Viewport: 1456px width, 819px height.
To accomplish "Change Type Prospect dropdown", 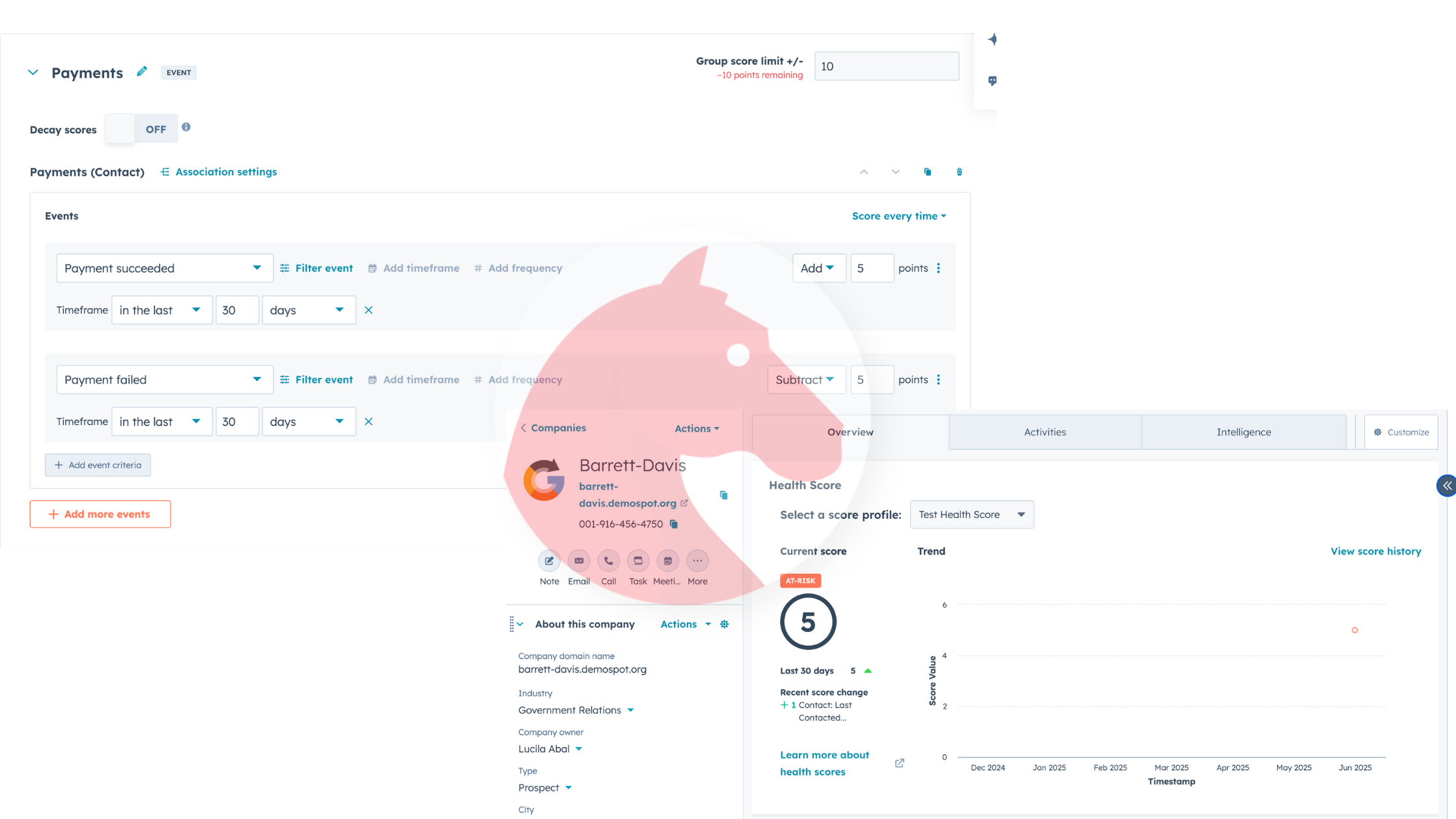I will click(545, 788).
